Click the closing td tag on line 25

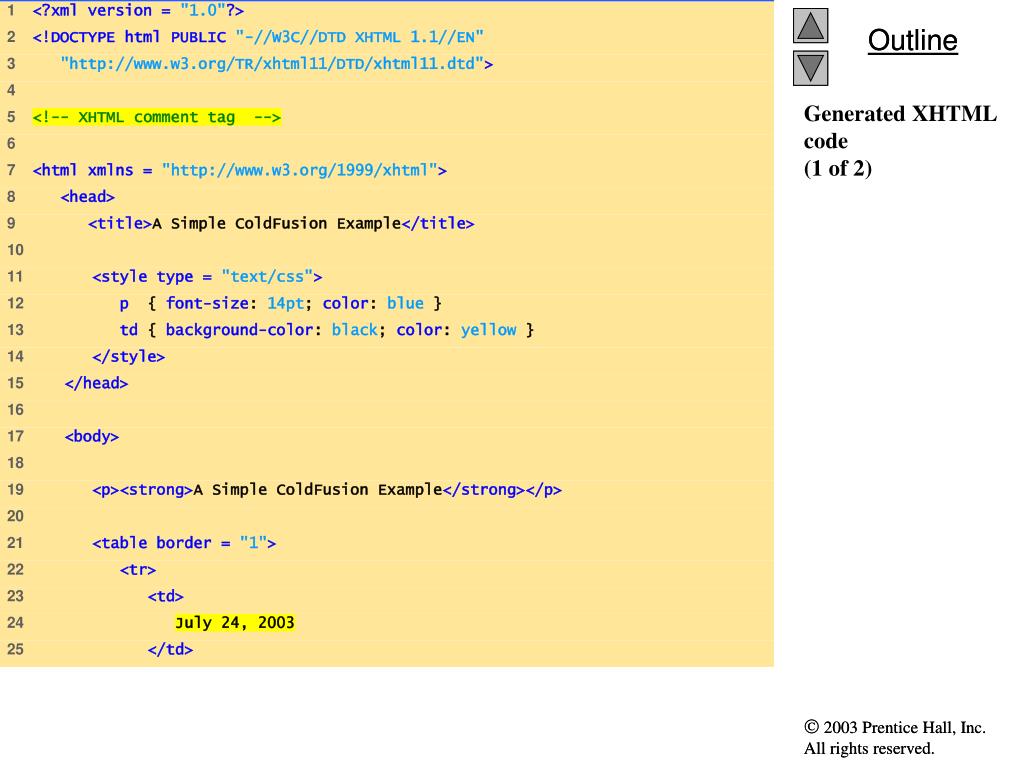click(x=170, y=650)
